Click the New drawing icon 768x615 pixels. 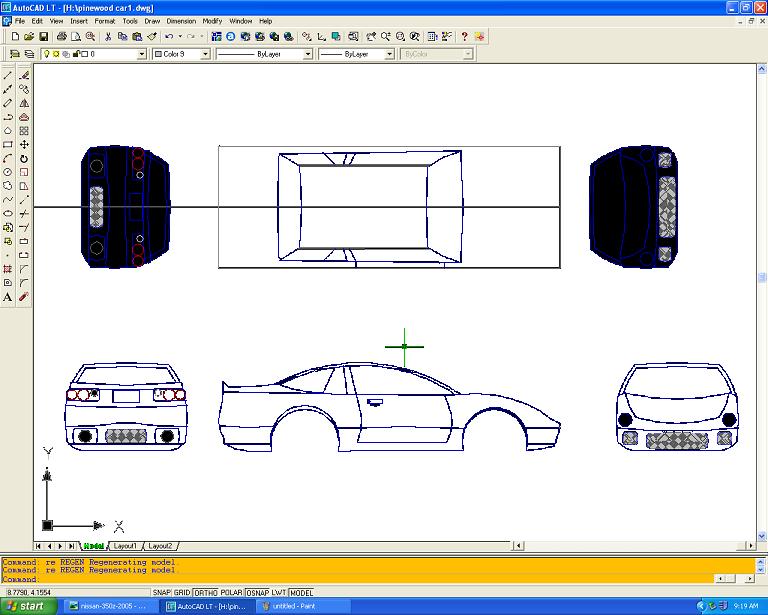pos(15,36)
